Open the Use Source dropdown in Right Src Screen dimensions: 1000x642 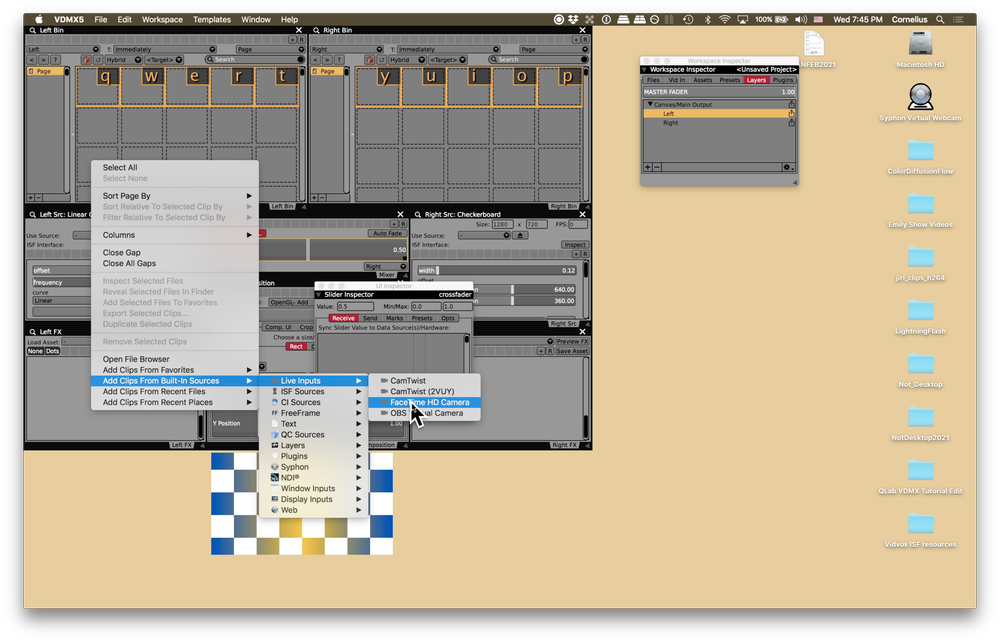click(485, 235)
